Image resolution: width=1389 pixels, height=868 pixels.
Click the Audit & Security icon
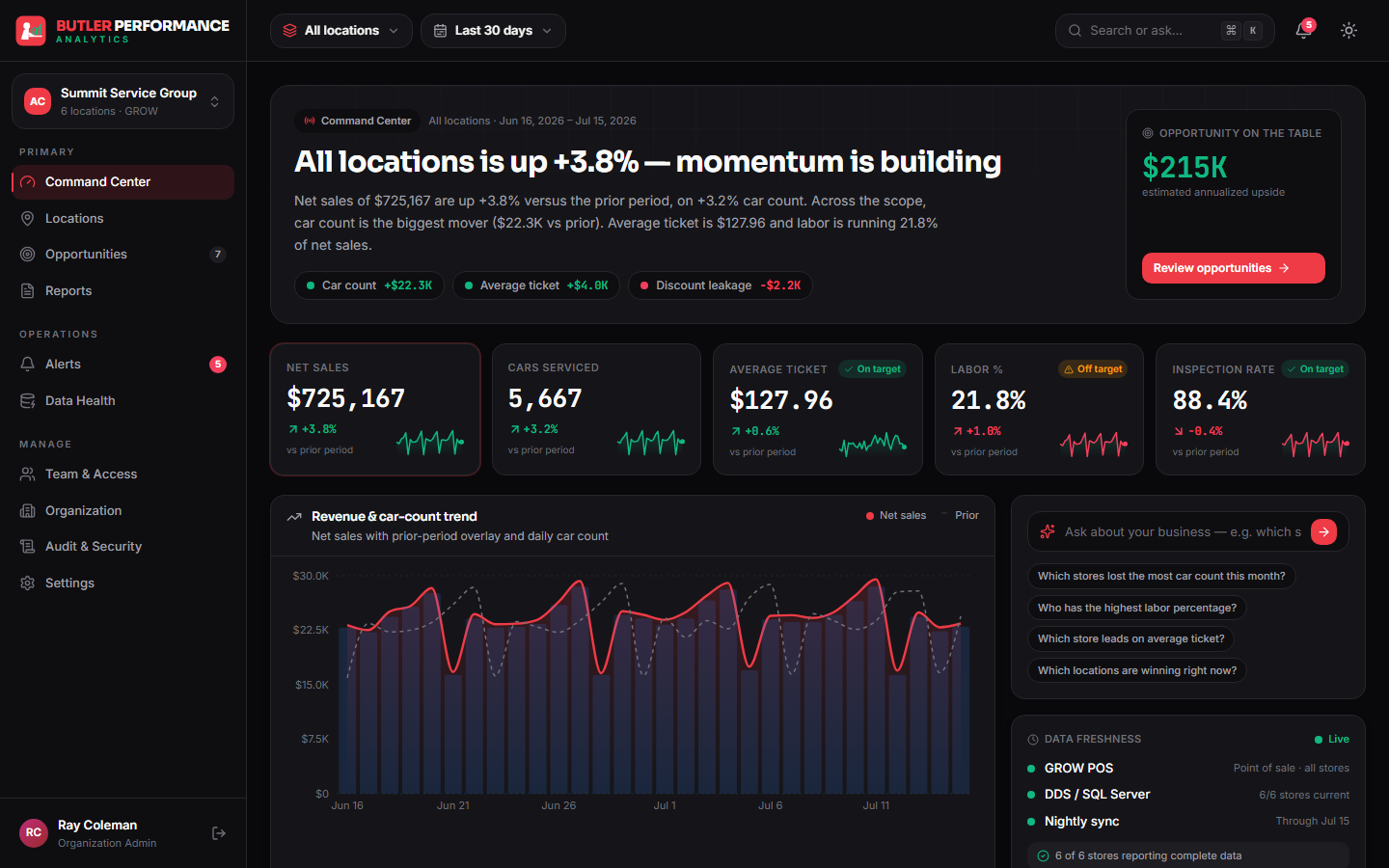coord(28,547)
